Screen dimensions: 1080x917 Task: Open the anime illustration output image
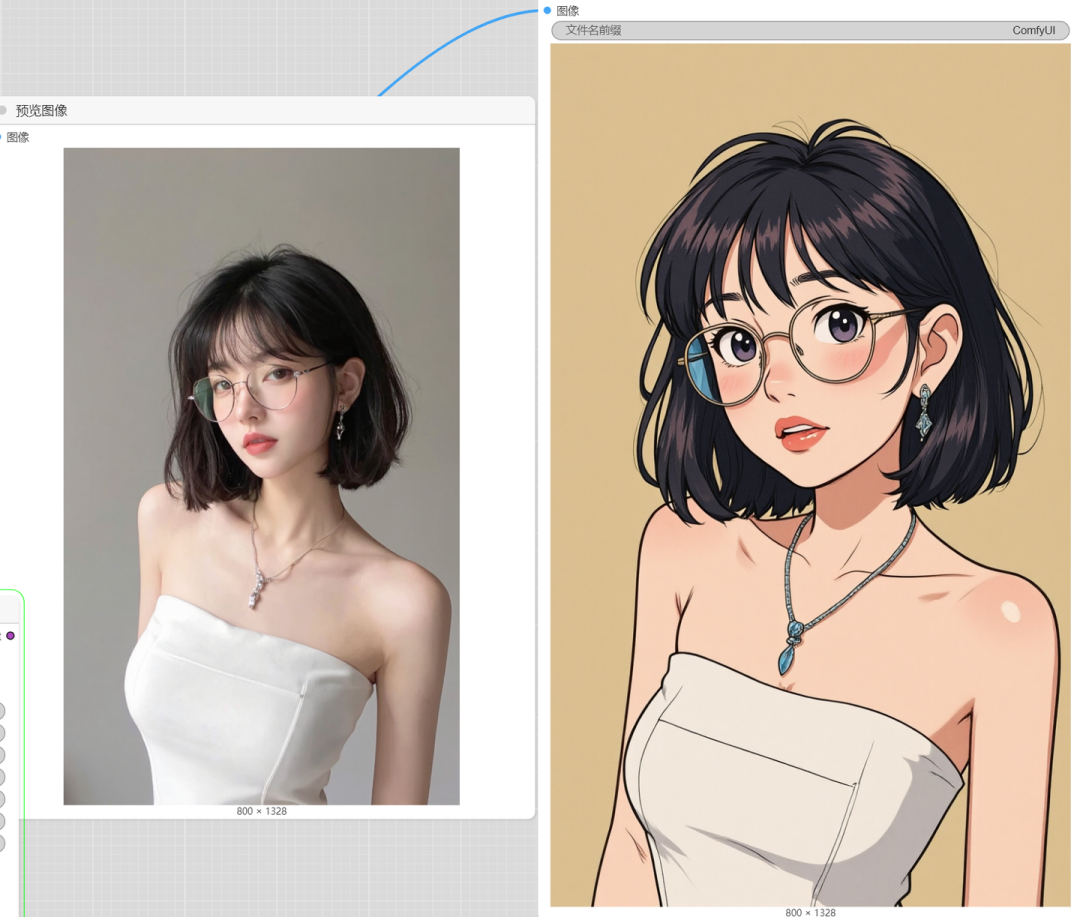[x=810, y=475]
